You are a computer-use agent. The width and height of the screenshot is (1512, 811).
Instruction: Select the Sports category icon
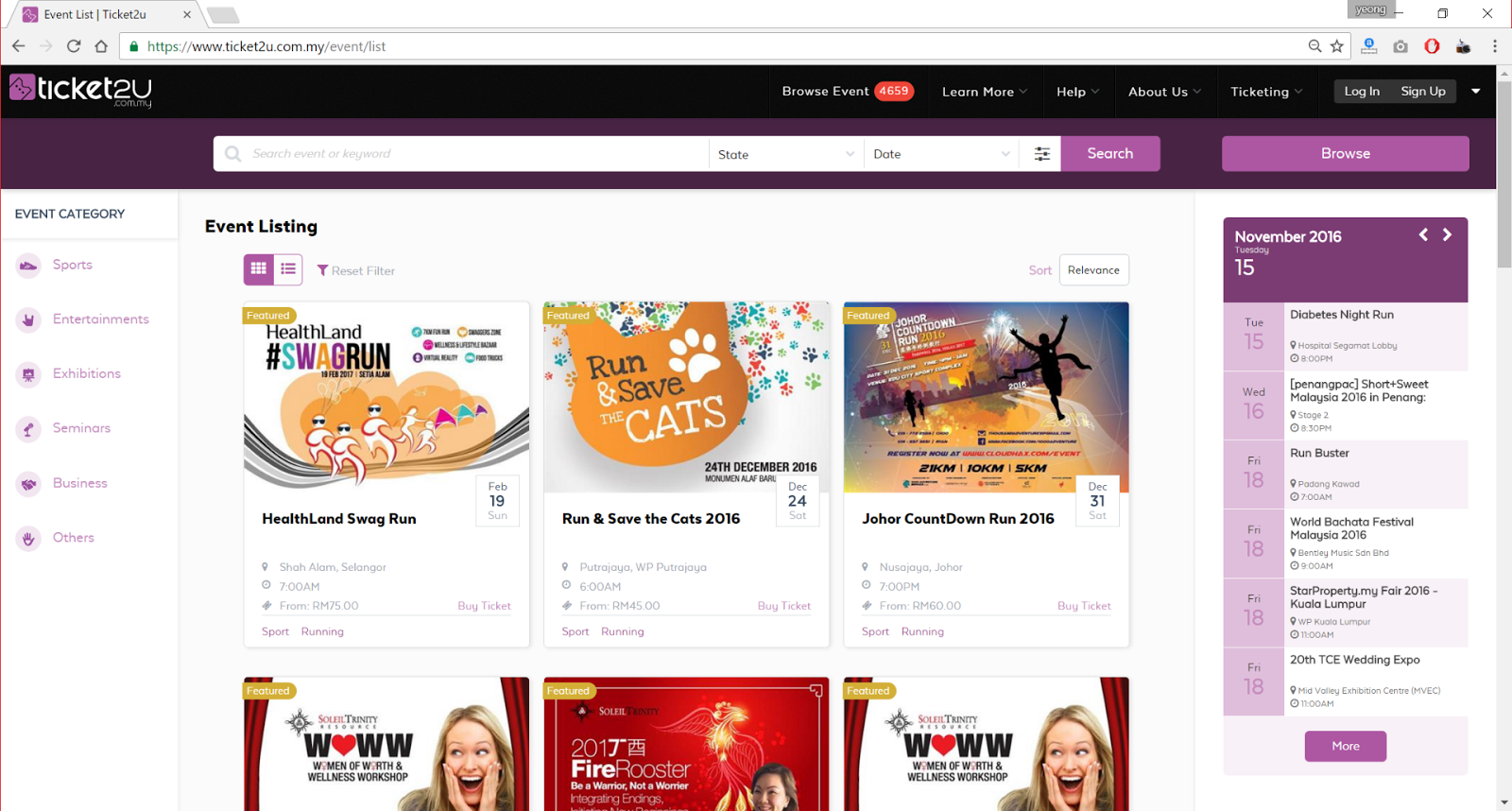28,266
